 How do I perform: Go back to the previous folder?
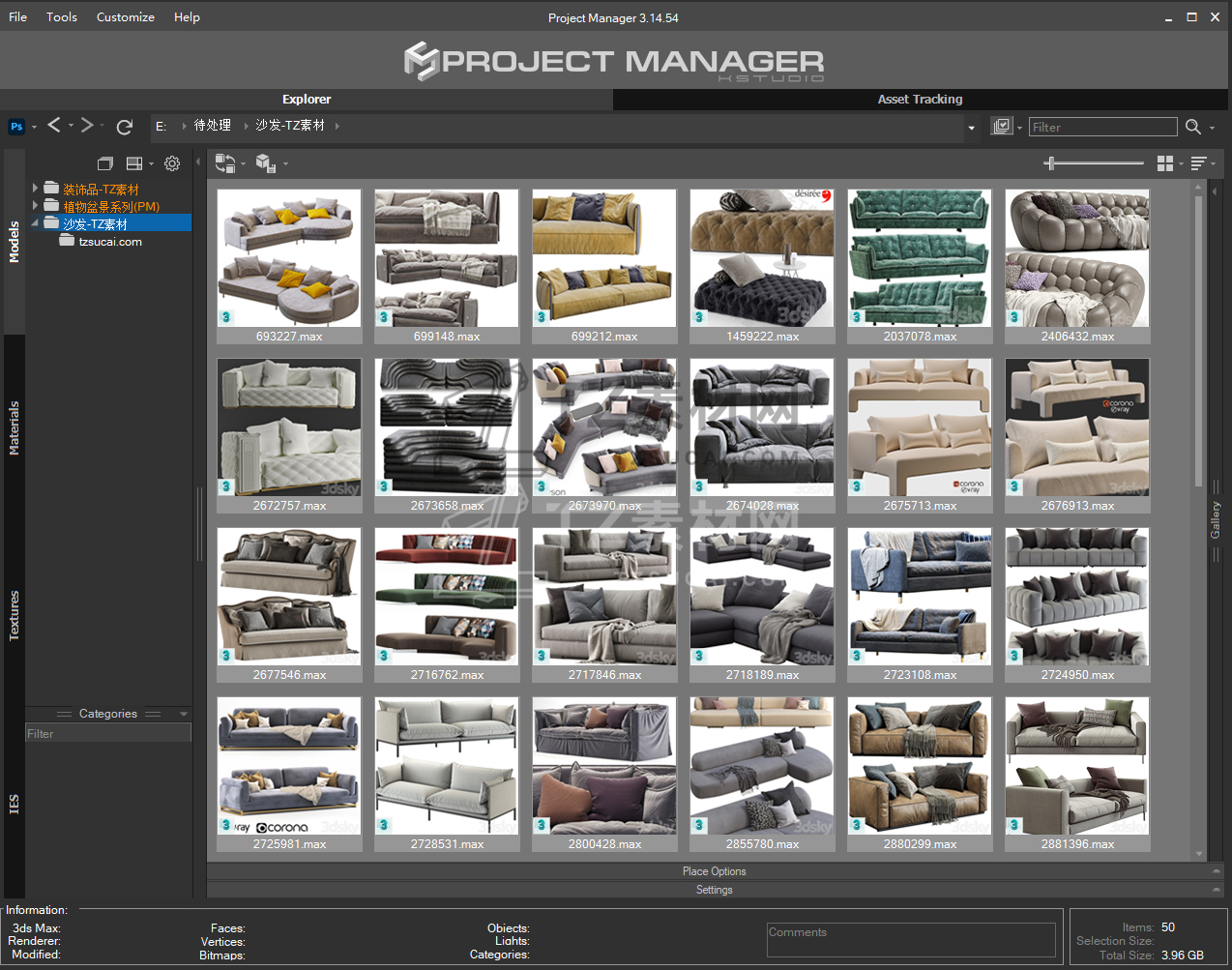(x=54, y=126)
